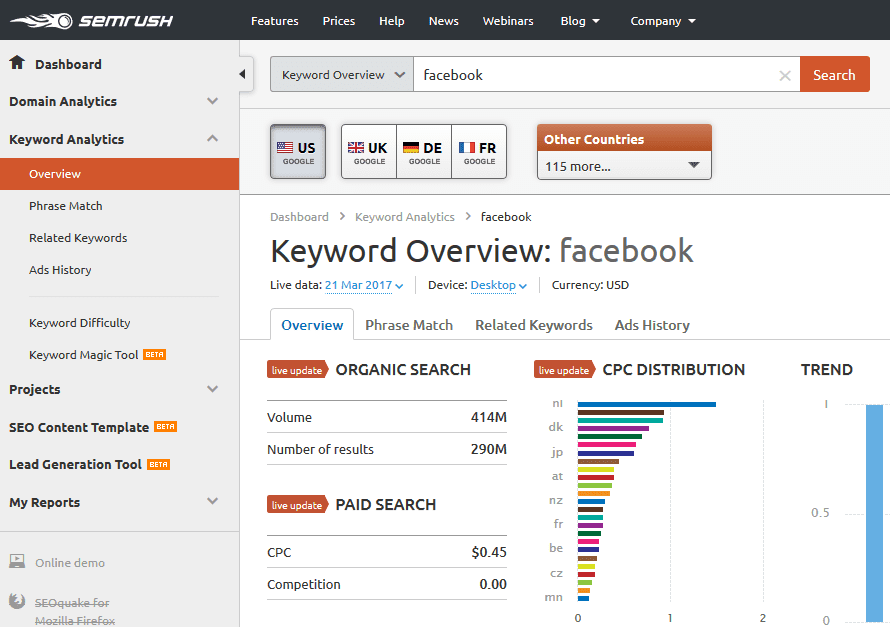Expand the Projects section
Screen dimensions: 890x627
212,389
